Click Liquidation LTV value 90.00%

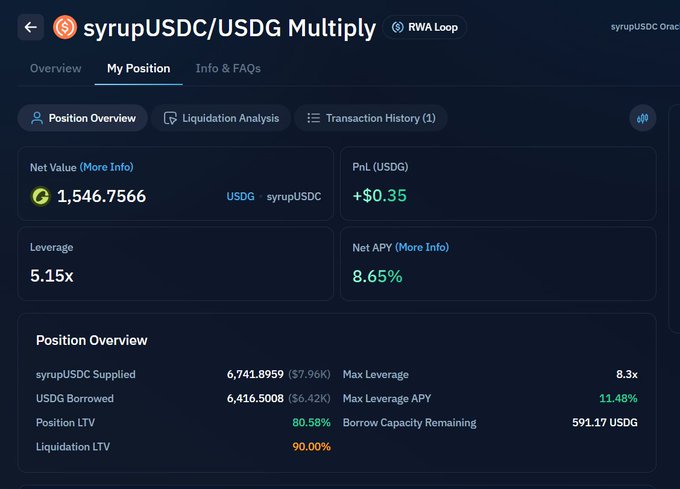pyautogui.click(x=311, y=447)
